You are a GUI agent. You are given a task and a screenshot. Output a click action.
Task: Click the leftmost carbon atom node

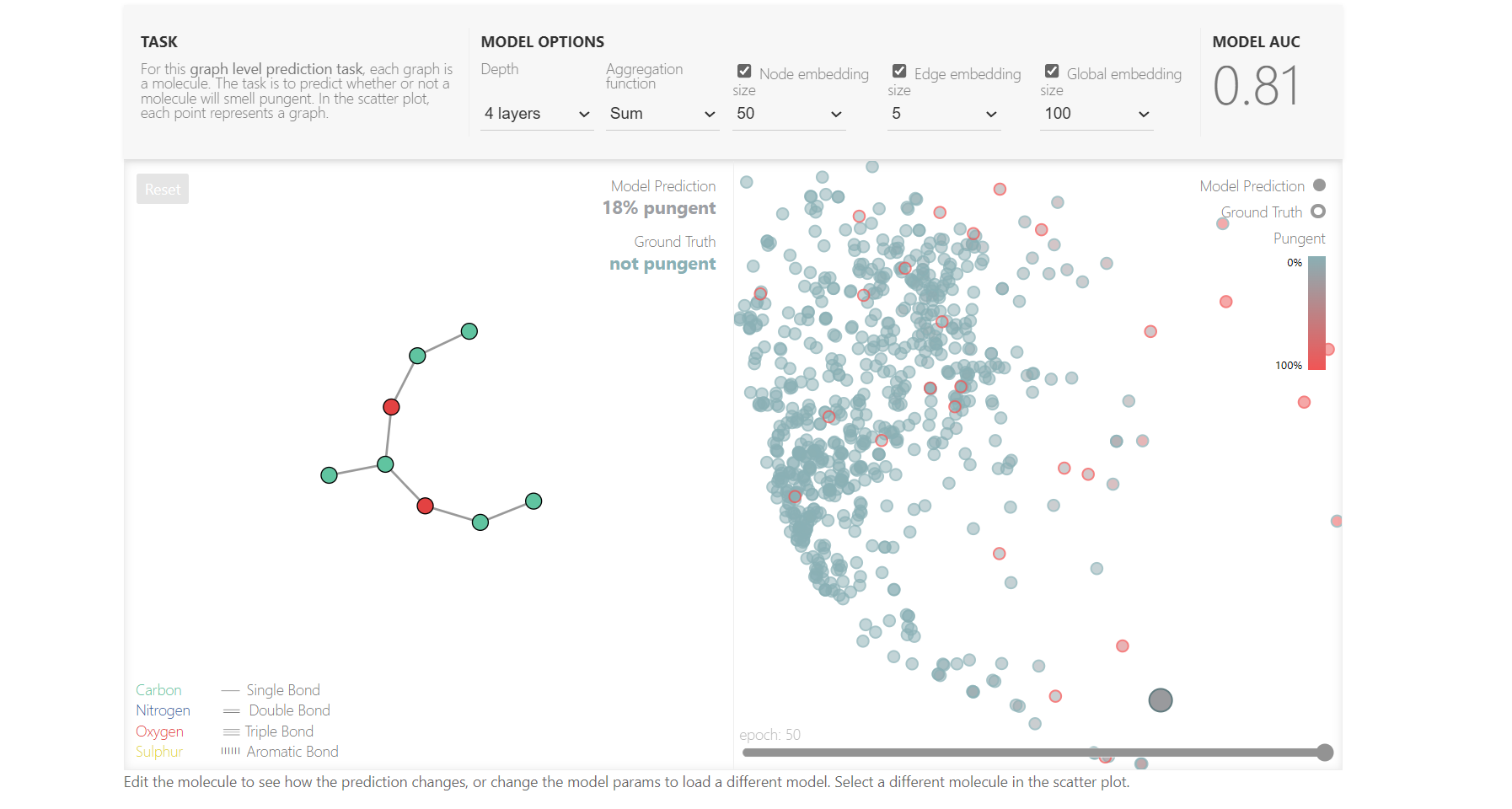[x=330, y=475]
